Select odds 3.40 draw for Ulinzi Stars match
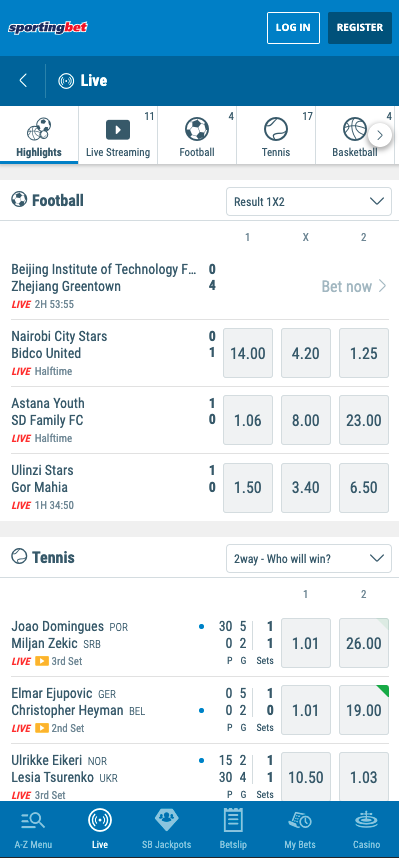This screenshot has width=399, height=858. click(x=305, y=488)
